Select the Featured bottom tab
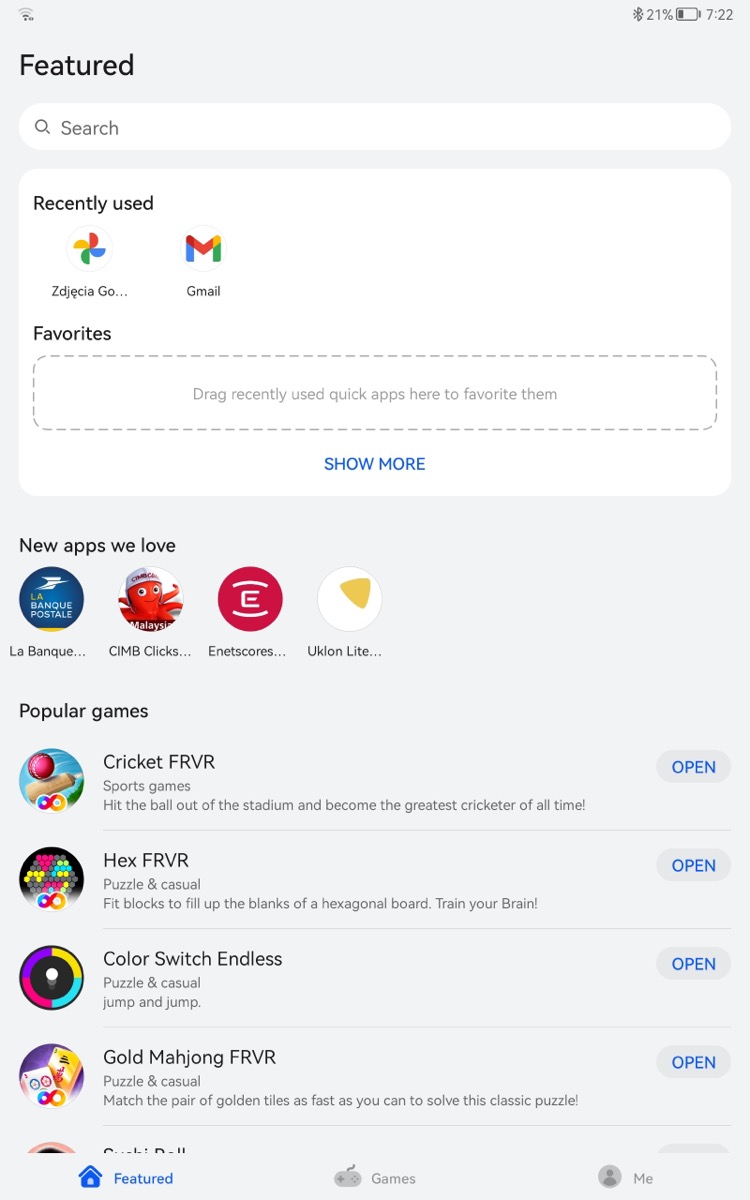Viewport: 750px width, 1200px height. pyautogui.click(x=125, y=1178)
